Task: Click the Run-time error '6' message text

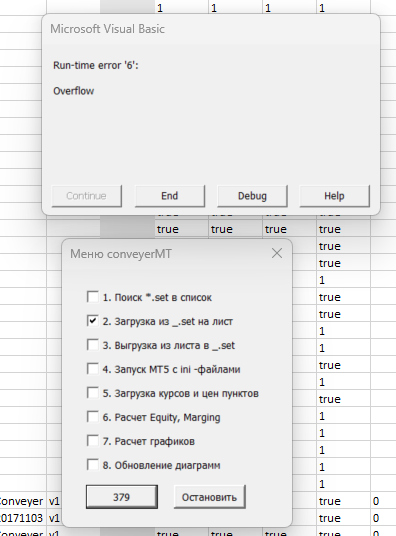Action: click(96, 65)
